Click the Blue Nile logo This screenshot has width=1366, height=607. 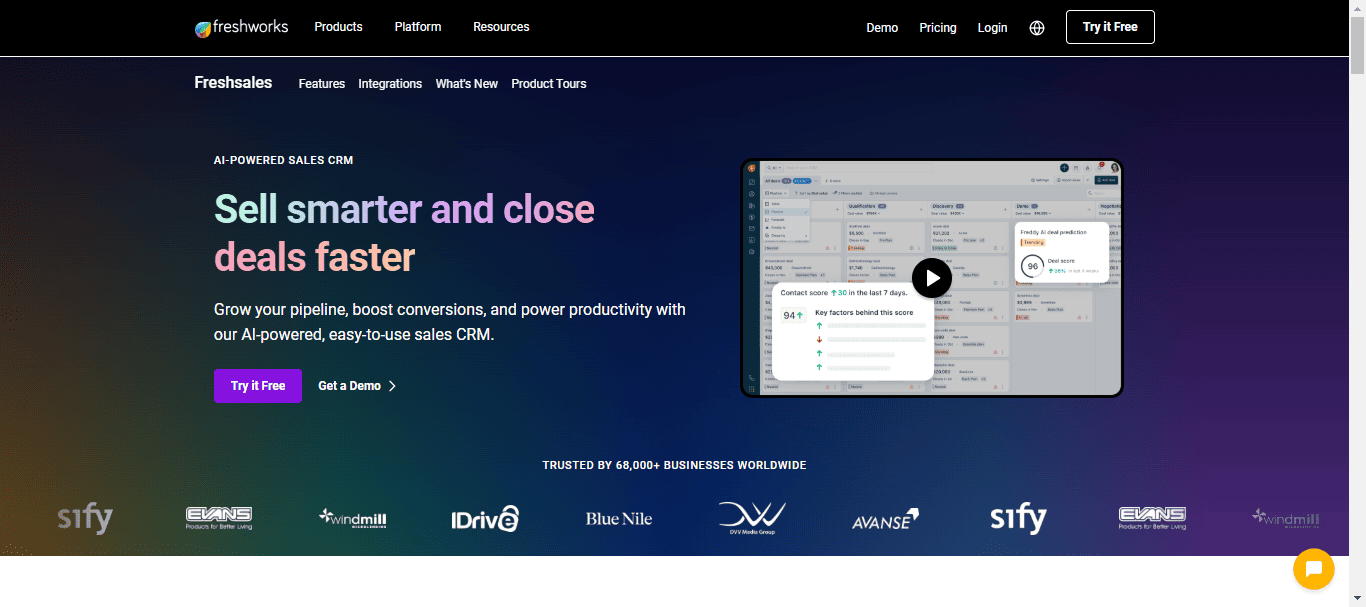pyautogui.click(x=619, y=518)
